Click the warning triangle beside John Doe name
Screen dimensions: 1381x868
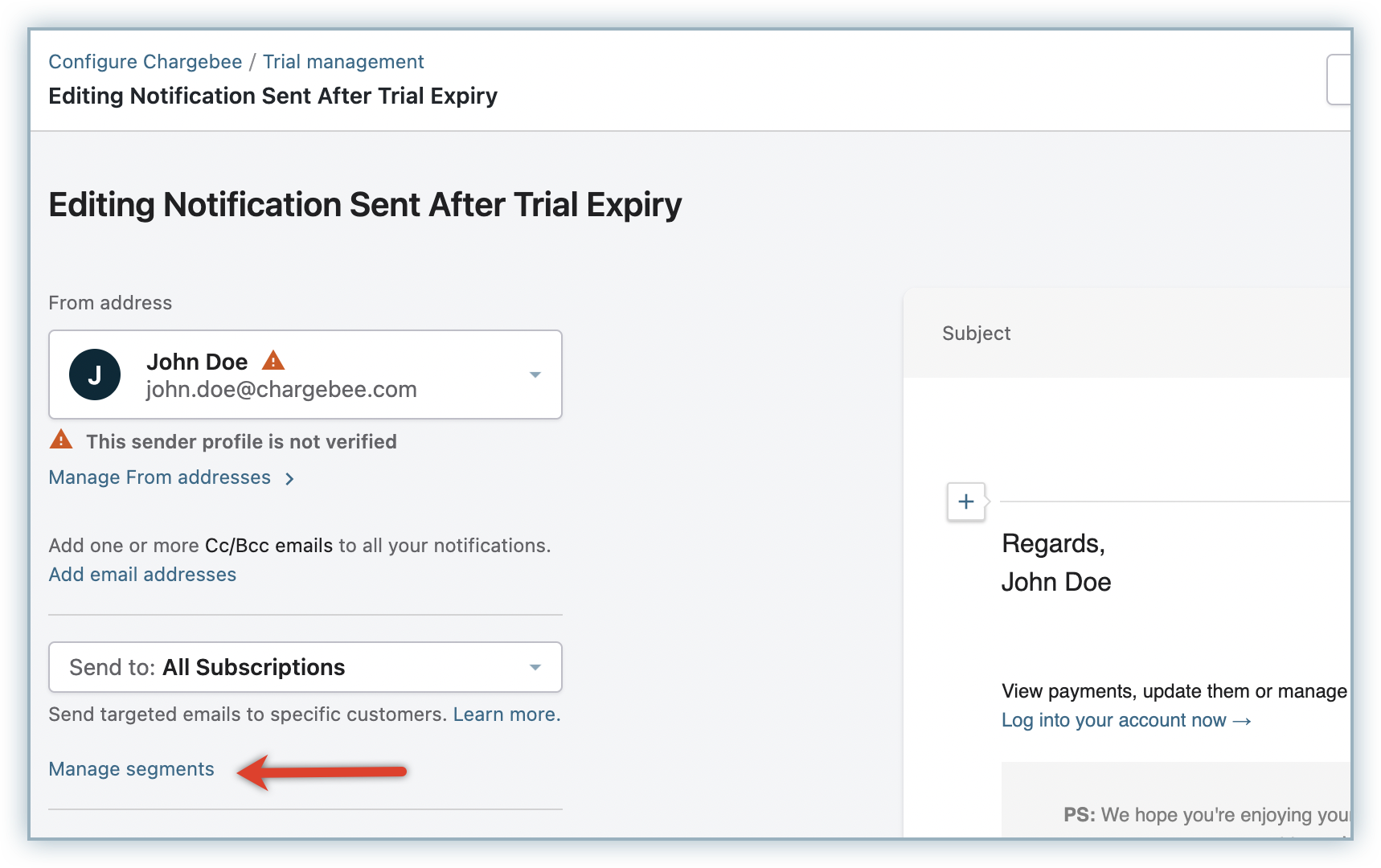(x=273, y=360)
